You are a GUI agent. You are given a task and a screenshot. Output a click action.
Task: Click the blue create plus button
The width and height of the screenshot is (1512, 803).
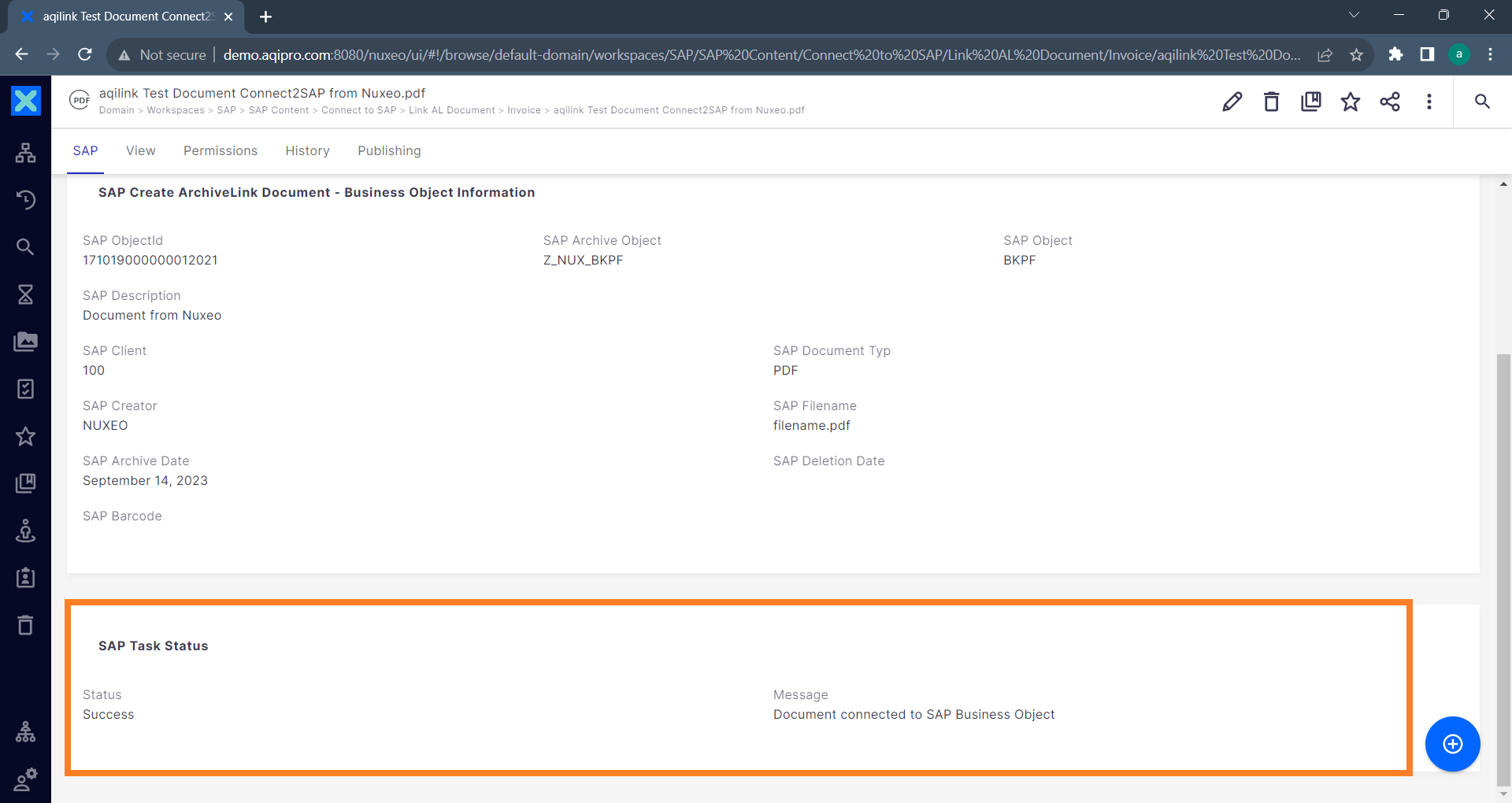1453,744
